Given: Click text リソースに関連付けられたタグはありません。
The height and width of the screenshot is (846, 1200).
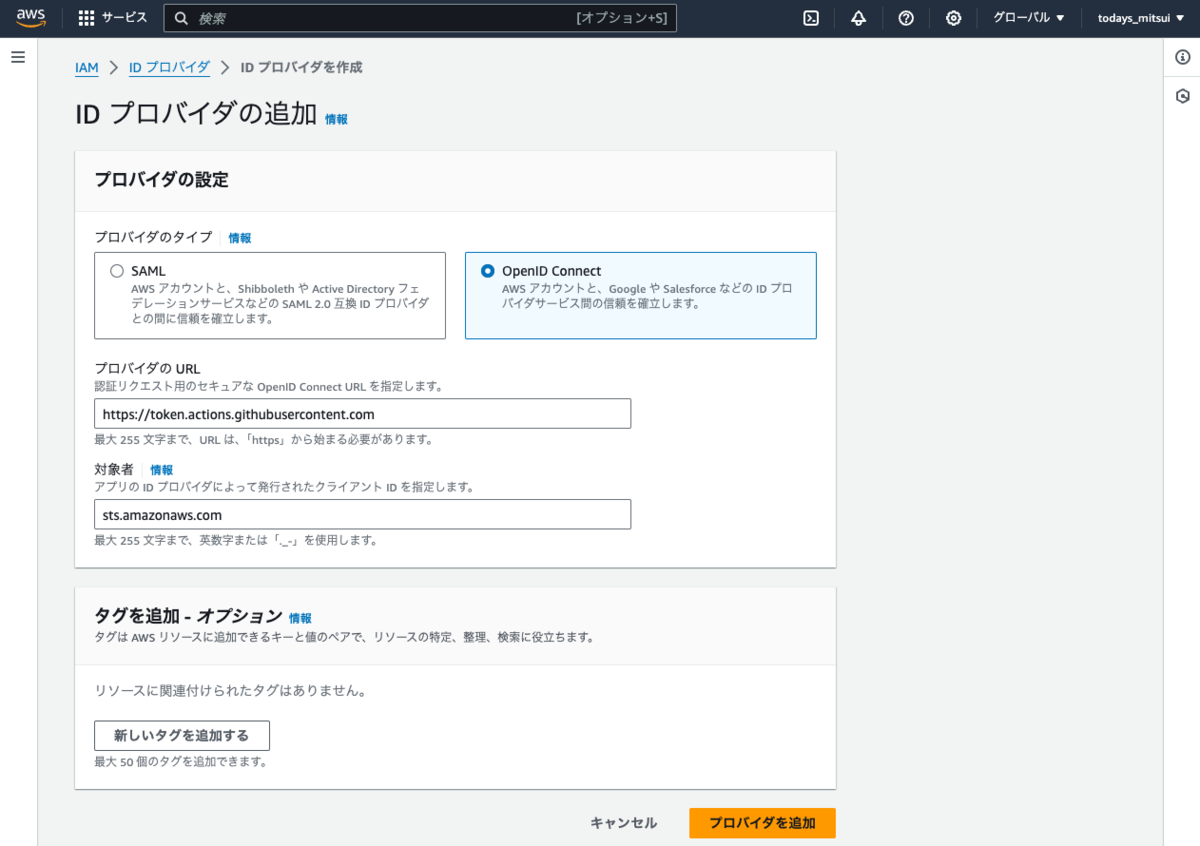Looking at the screenshot, I should (x=230, y=690).
